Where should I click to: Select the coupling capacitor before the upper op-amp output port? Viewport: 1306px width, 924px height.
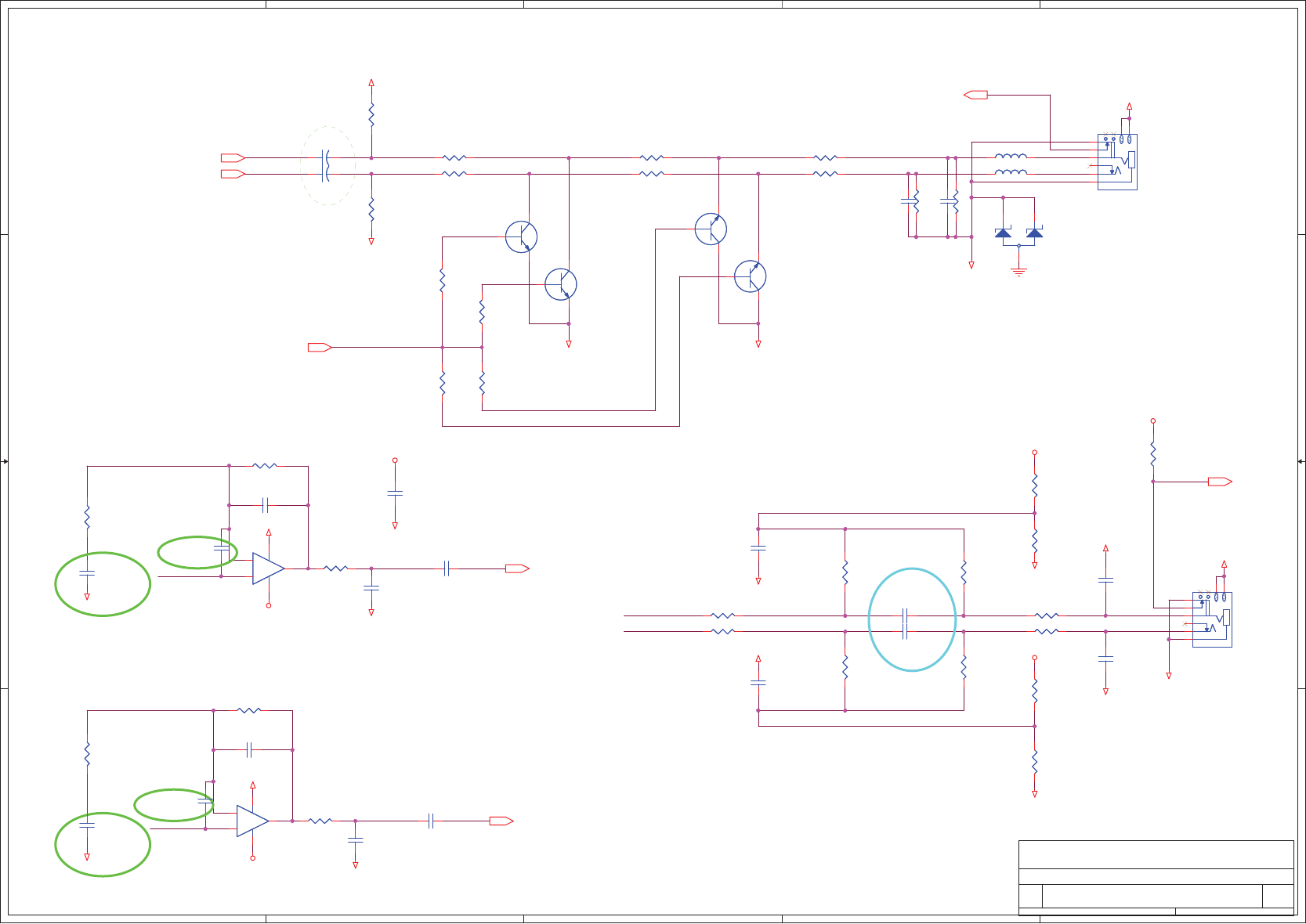tap(447, 568)
